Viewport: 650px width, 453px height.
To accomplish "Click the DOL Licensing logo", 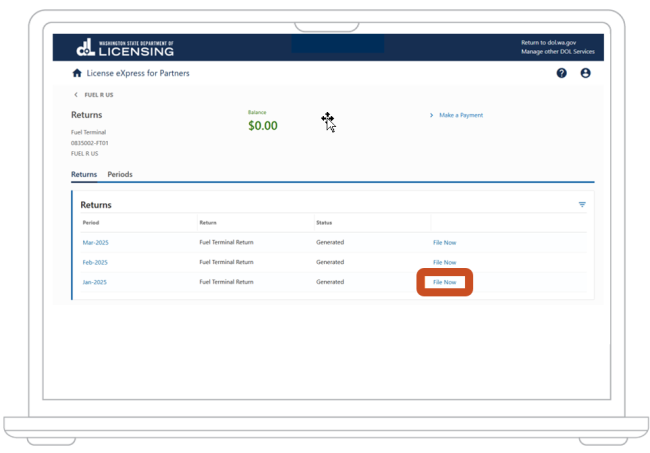I will (x=125, y=48).
